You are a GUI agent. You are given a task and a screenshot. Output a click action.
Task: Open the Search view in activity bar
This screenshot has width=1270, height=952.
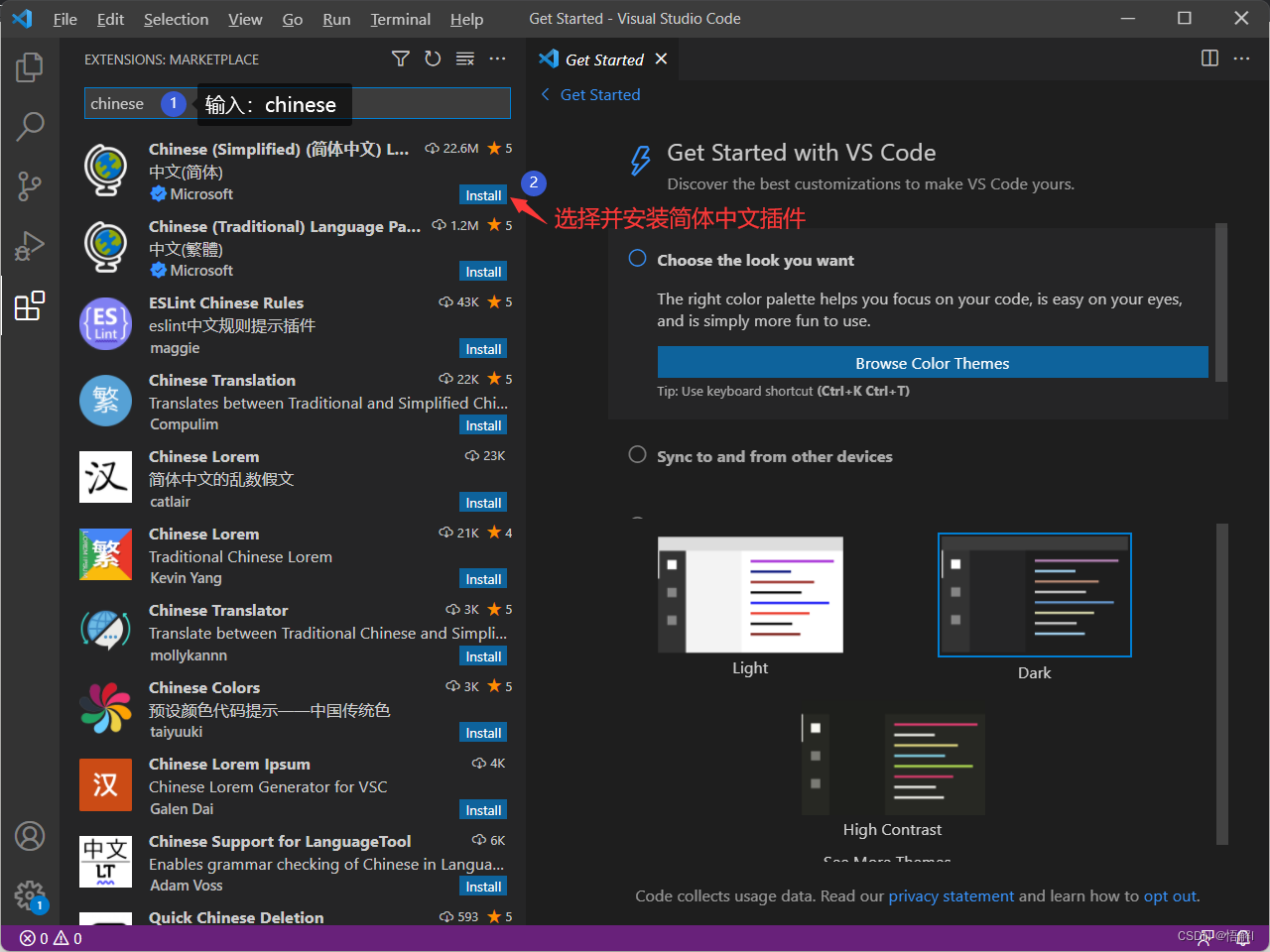pos(30,126)
